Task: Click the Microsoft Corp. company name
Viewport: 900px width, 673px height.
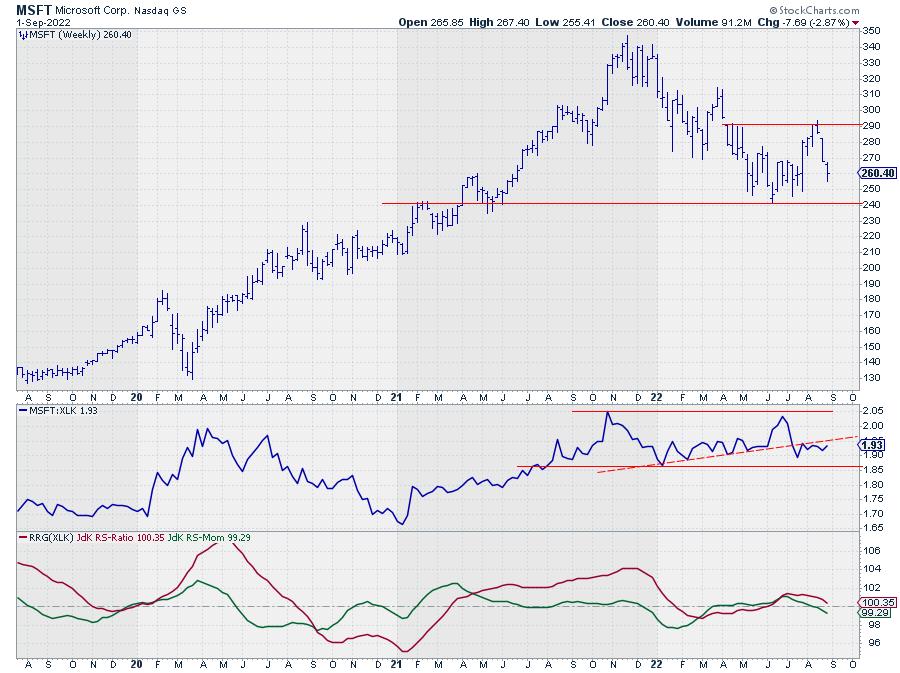Action: tap(92, 10)
